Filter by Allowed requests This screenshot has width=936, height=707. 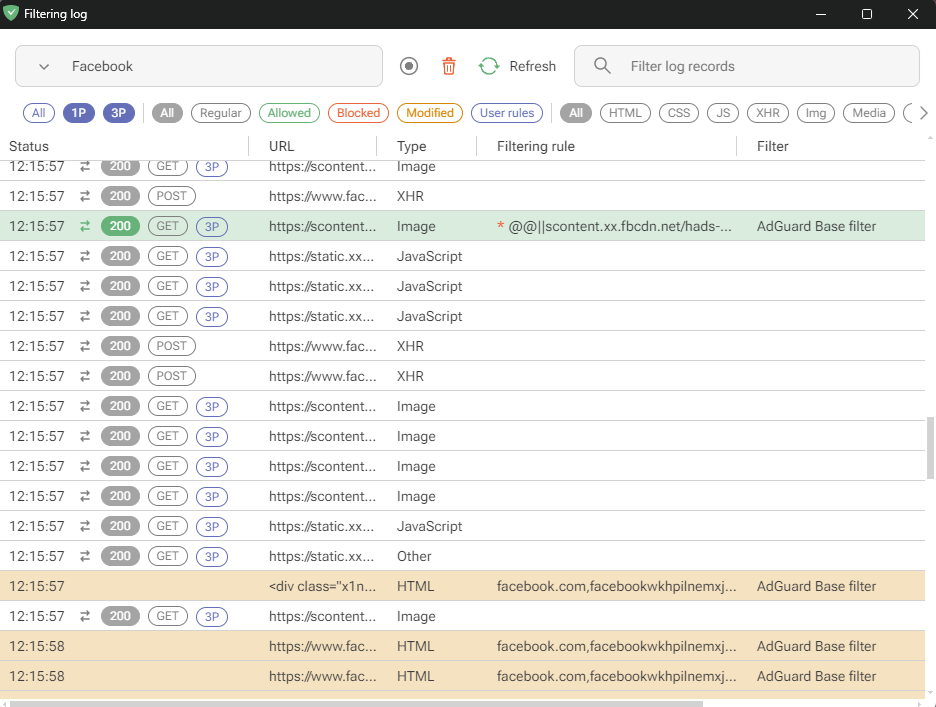point(289,113)
